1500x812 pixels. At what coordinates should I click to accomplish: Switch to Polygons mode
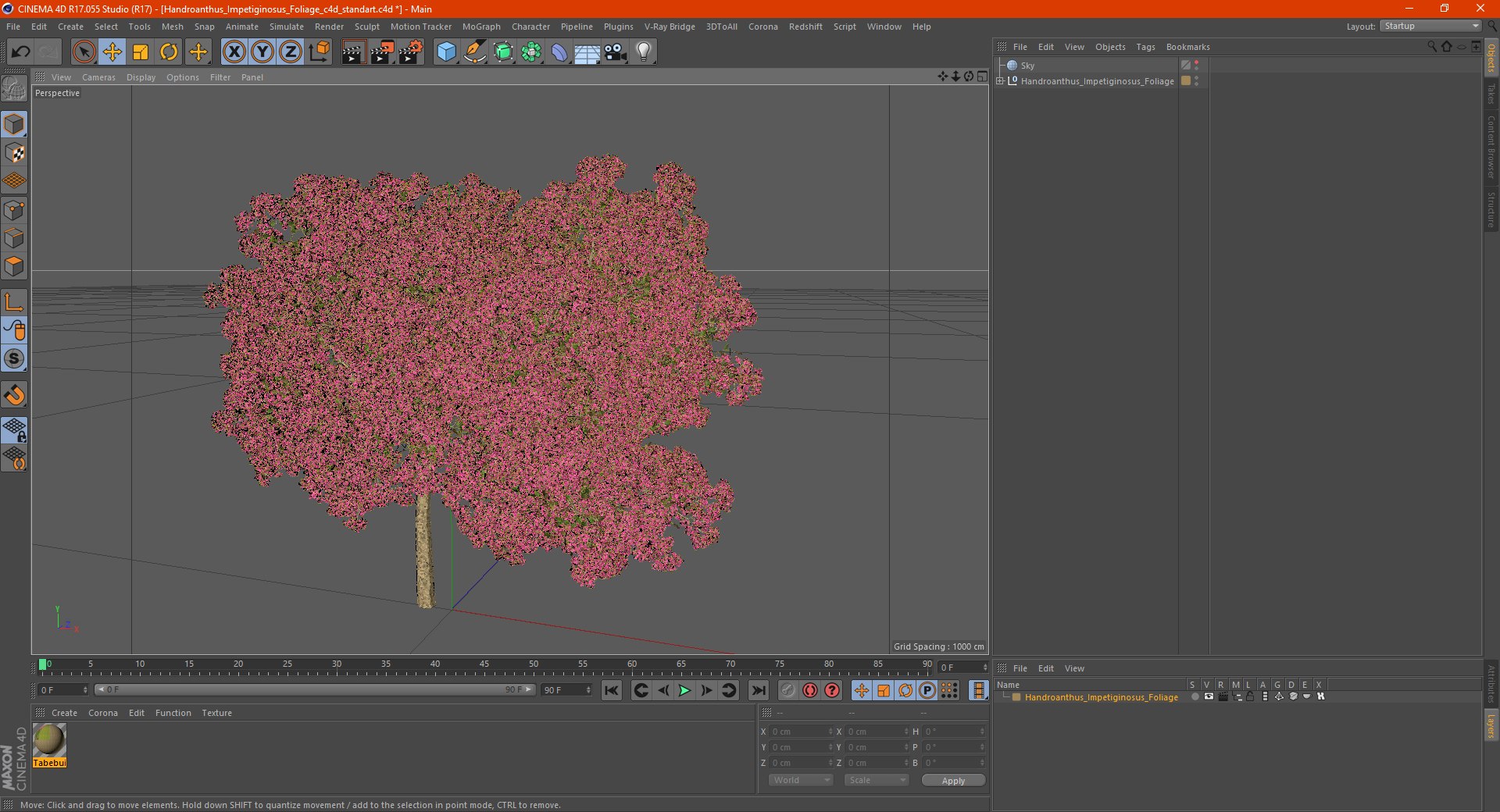tap(14, 266)
